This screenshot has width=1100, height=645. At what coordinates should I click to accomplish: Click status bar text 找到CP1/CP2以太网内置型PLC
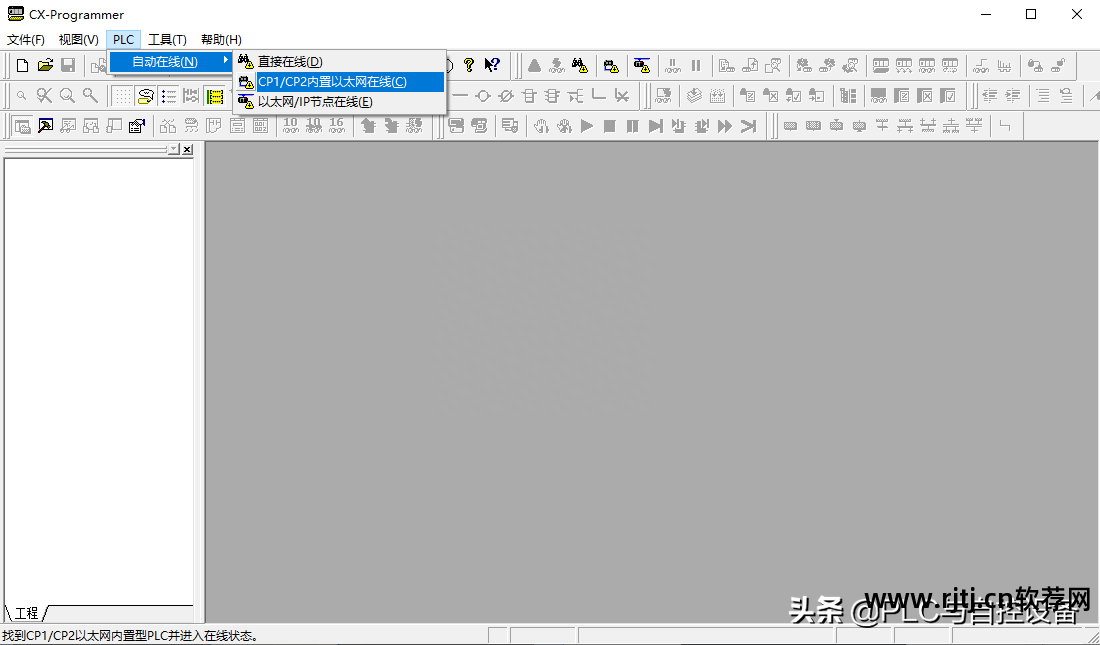point(130,637)
